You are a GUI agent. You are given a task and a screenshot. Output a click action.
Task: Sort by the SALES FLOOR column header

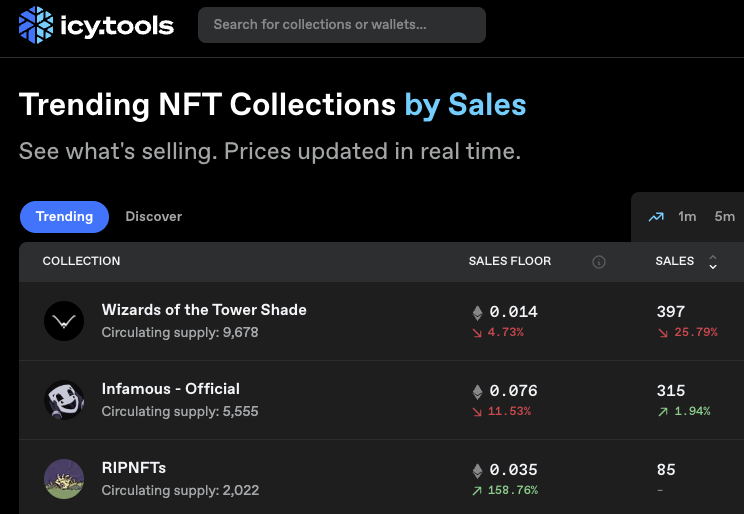click(x=509, y=261)
